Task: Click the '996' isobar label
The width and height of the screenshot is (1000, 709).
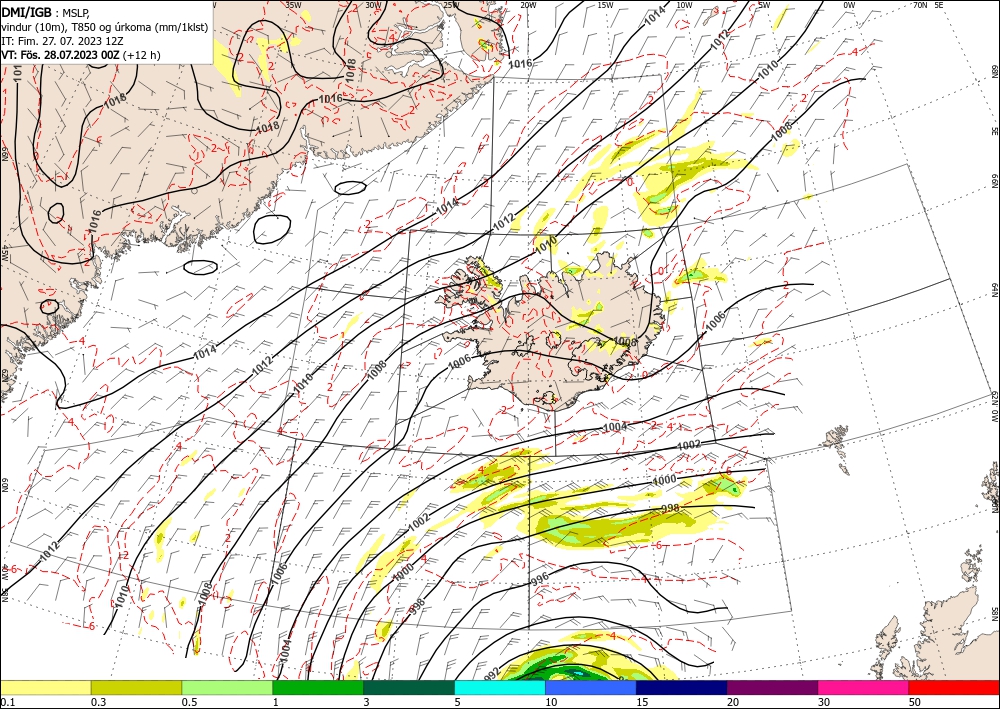Action: [540, 579]
